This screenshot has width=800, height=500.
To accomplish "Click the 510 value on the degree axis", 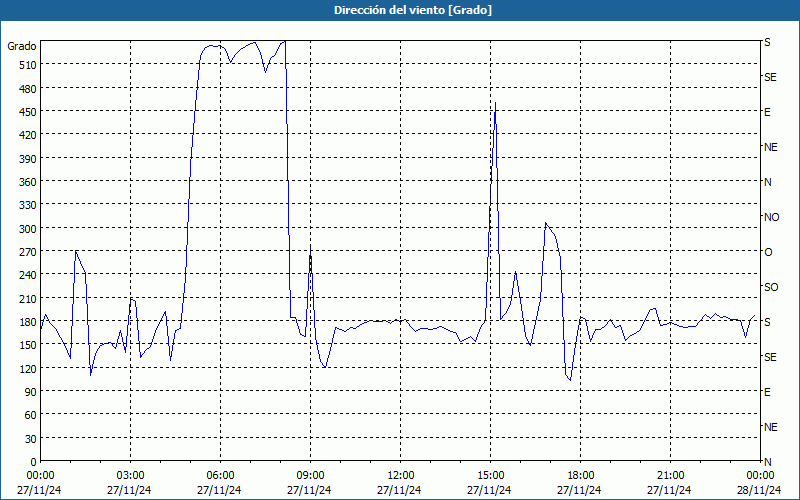I will tap(28, 65).
